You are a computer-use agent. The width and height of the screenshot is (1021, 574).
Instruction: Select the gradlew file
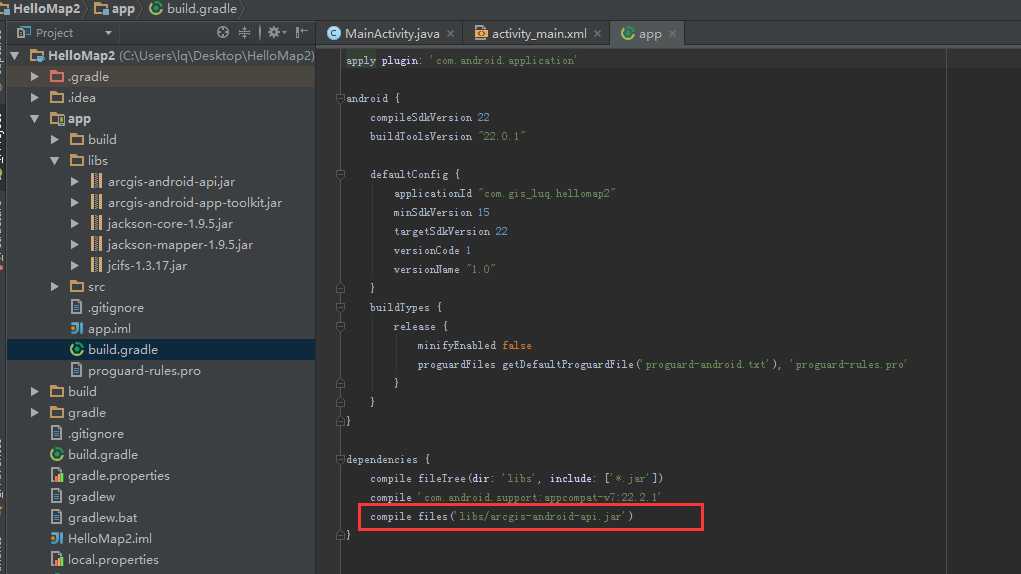coord(91,497)
